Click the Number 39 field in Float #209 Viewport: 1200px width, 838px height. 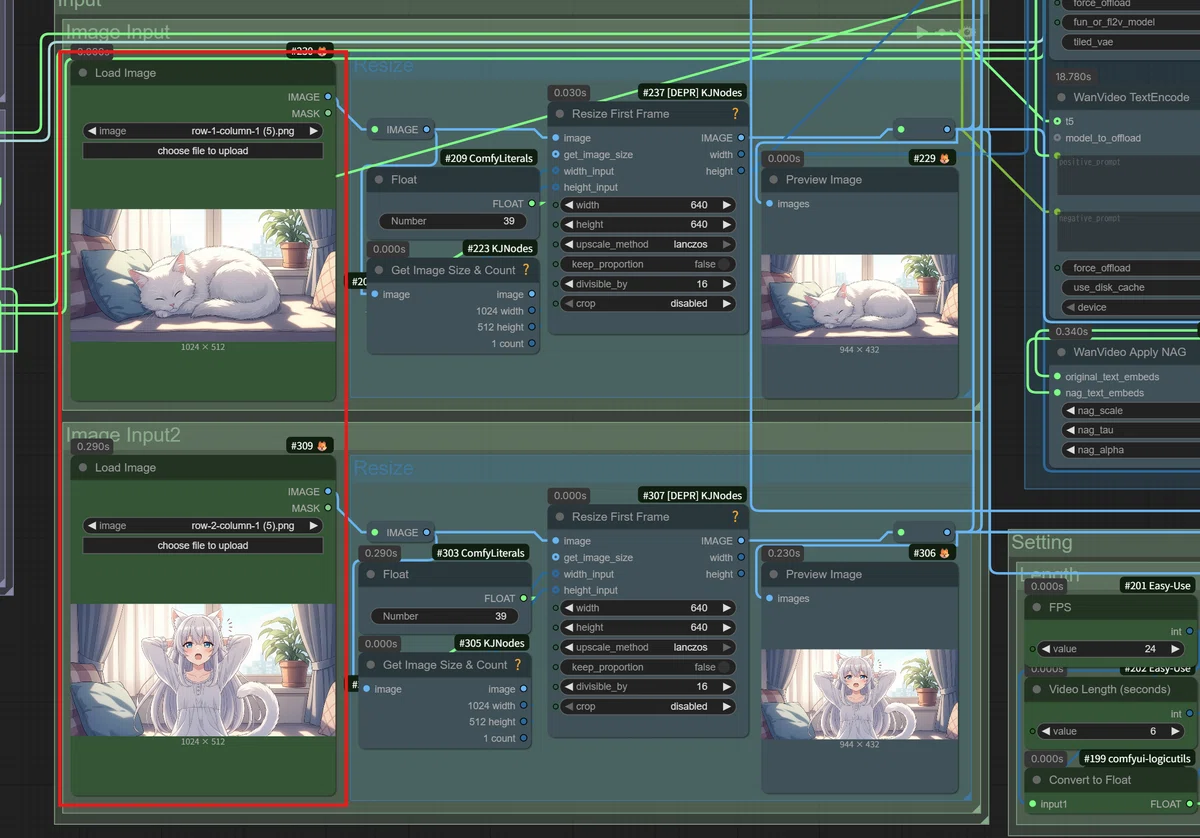[453, 221]
